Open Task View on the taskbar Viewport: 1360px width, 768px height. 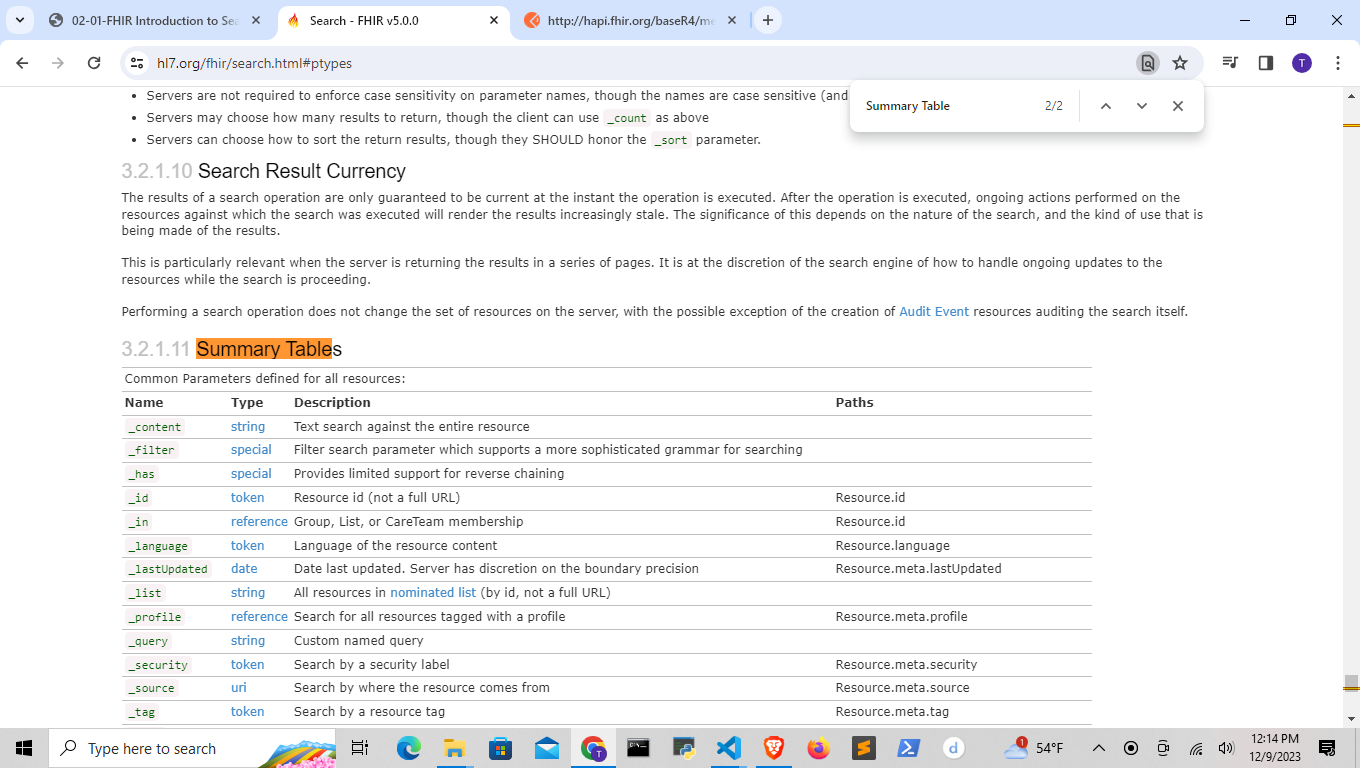360,748
